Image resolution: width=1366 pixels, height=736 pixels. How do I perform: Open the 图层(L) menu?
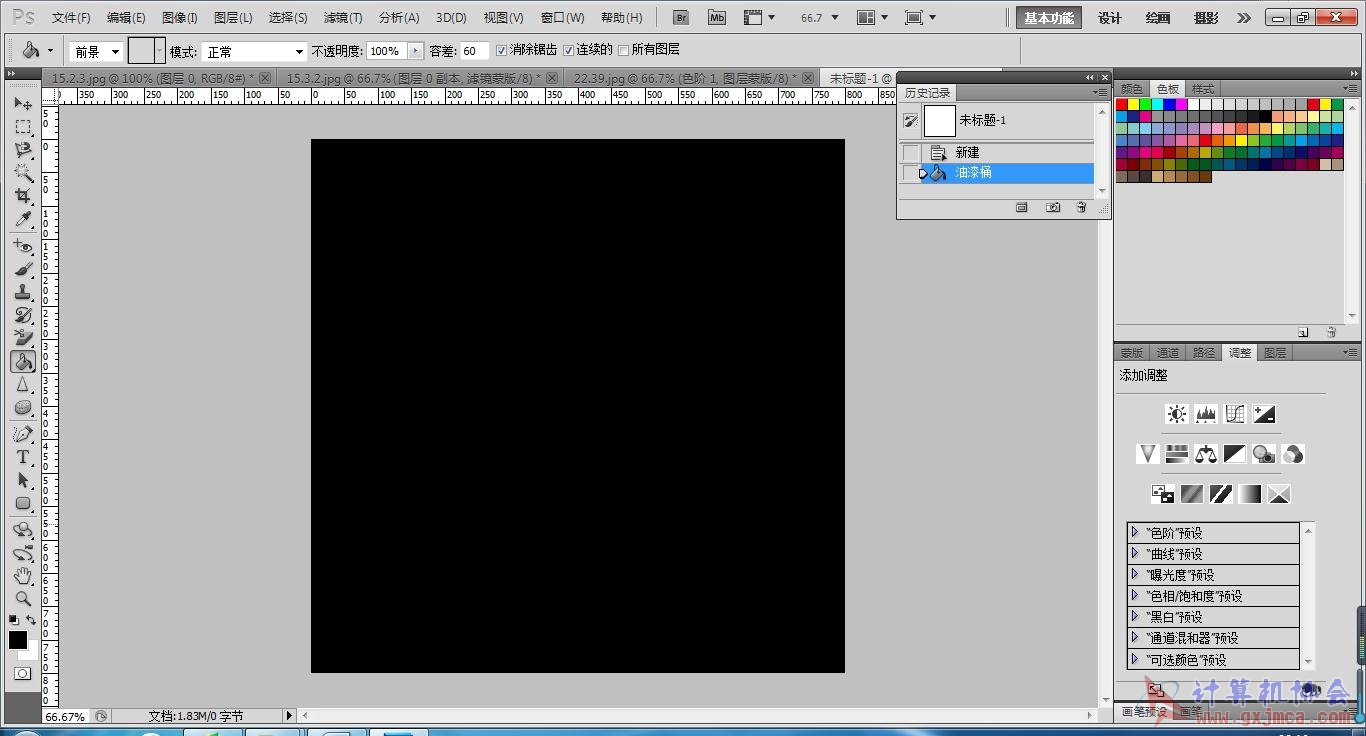(x=233, y=18)
